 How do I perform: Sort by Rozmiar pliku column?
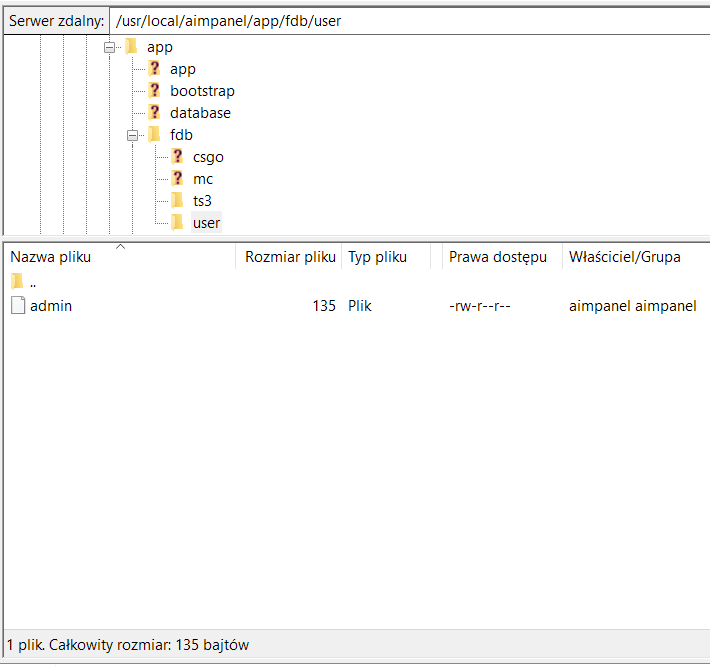[290, 257]
